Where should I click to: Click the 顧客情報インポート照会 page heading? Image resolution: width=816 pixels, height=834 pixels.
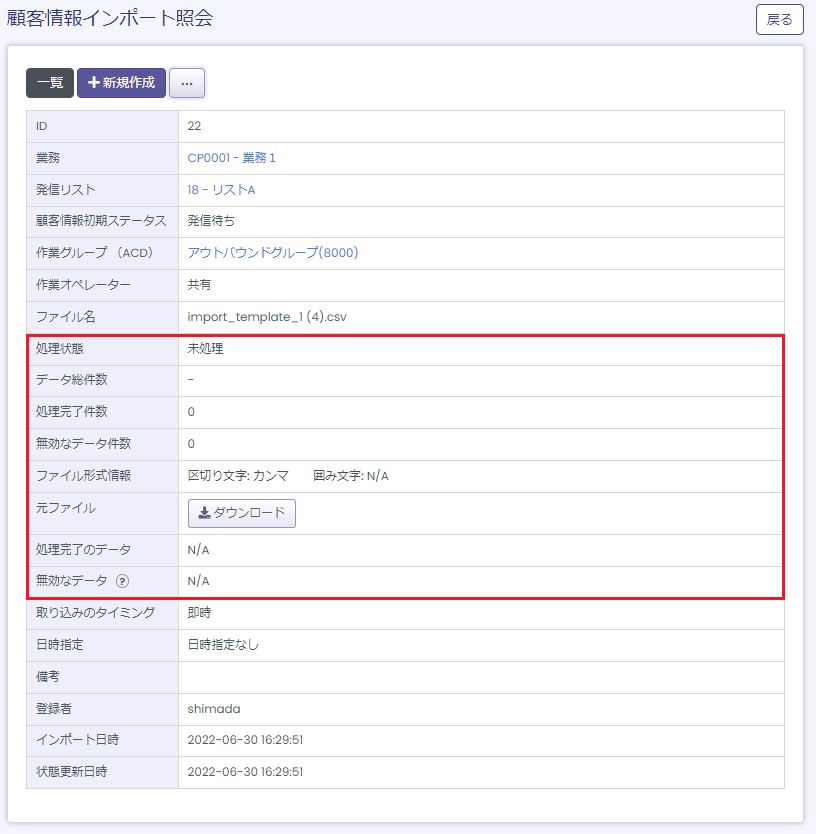[110, 18]
